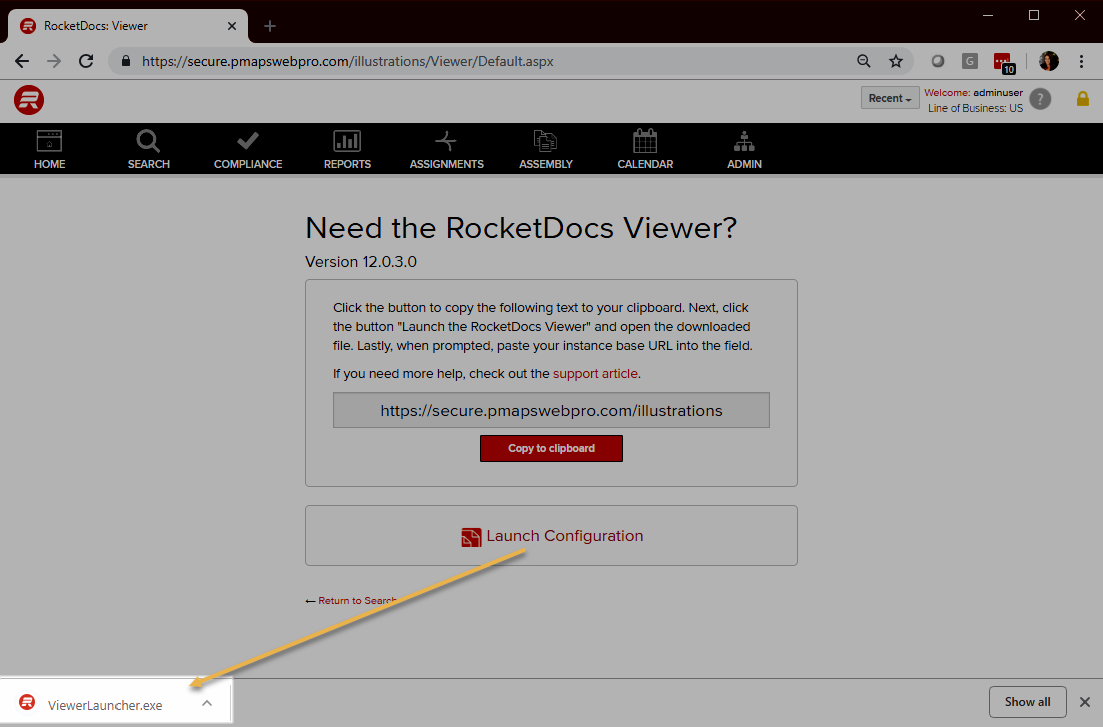Click Show all downloads button

(1027, 702)
